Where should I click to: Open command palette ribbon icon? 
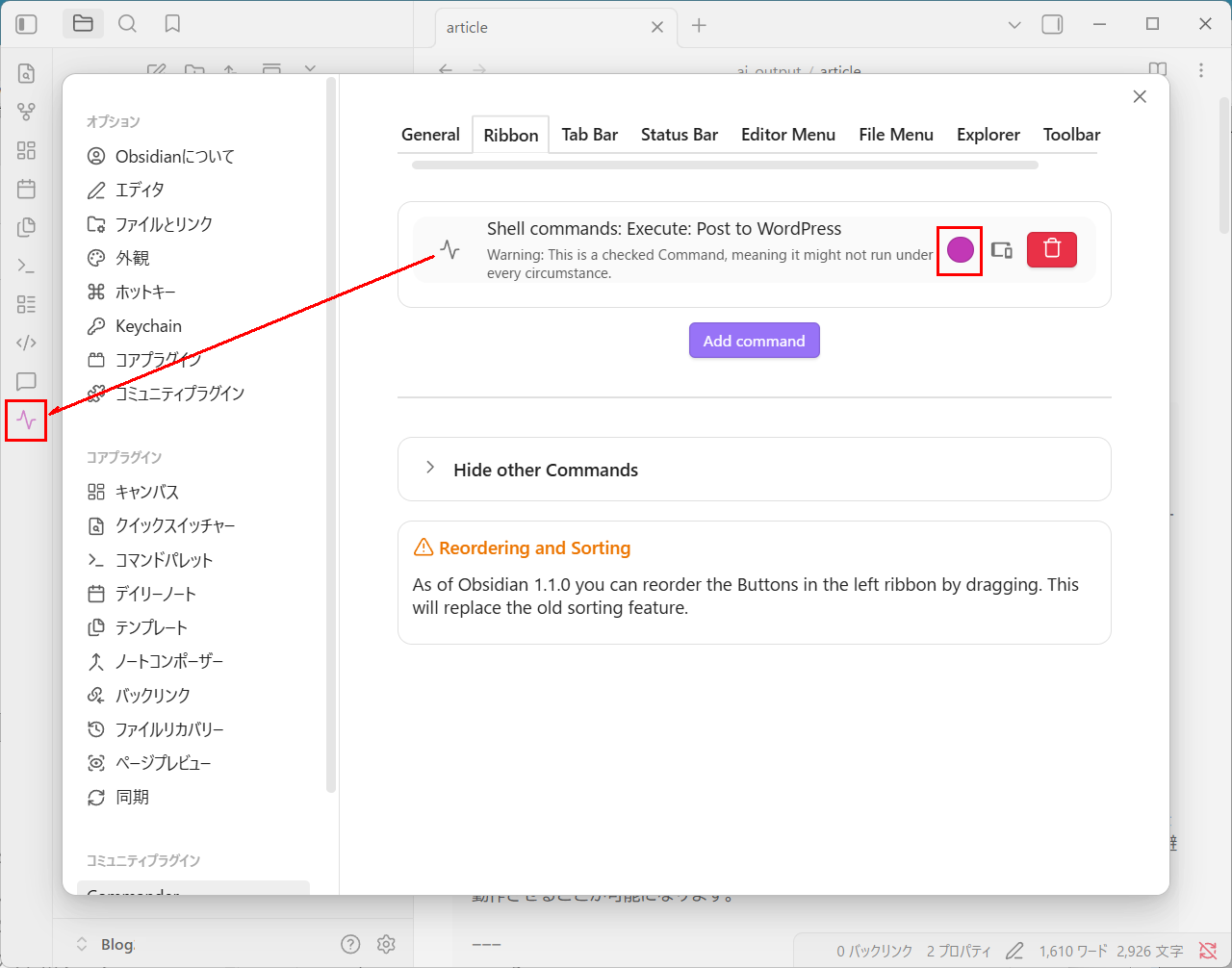26,266
